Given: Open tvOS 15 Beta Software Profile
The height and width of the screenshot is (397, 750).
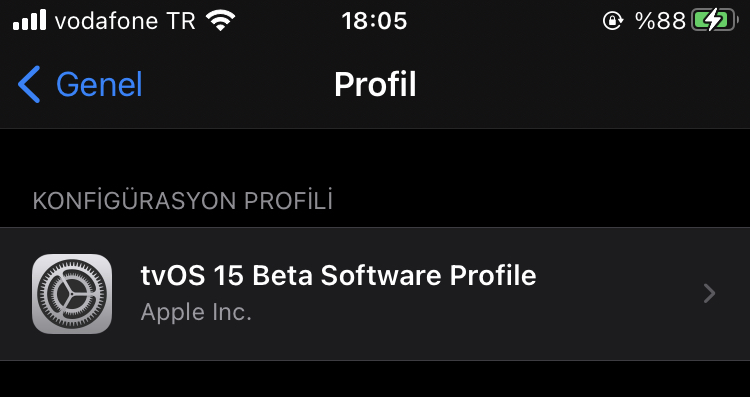Looking at the screenshot, I should click(x=375, y=294).
